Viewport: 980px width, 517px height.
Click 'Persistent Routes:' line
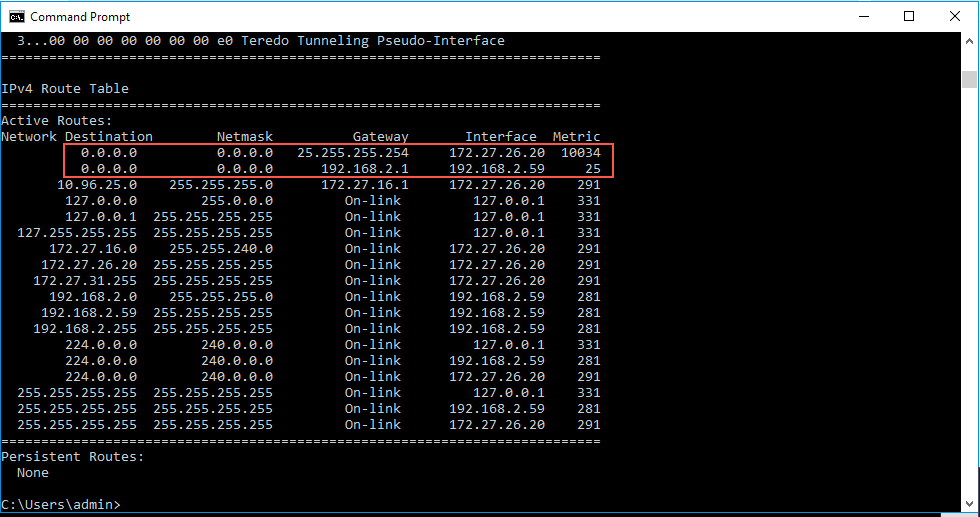click(72, 457)
